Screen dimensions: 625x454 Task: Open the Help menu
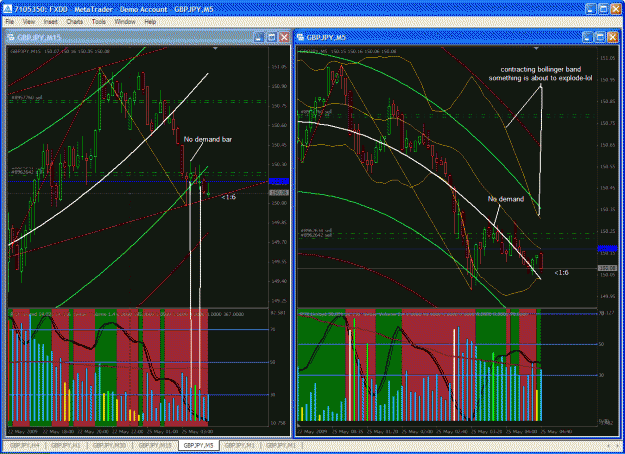150,22
